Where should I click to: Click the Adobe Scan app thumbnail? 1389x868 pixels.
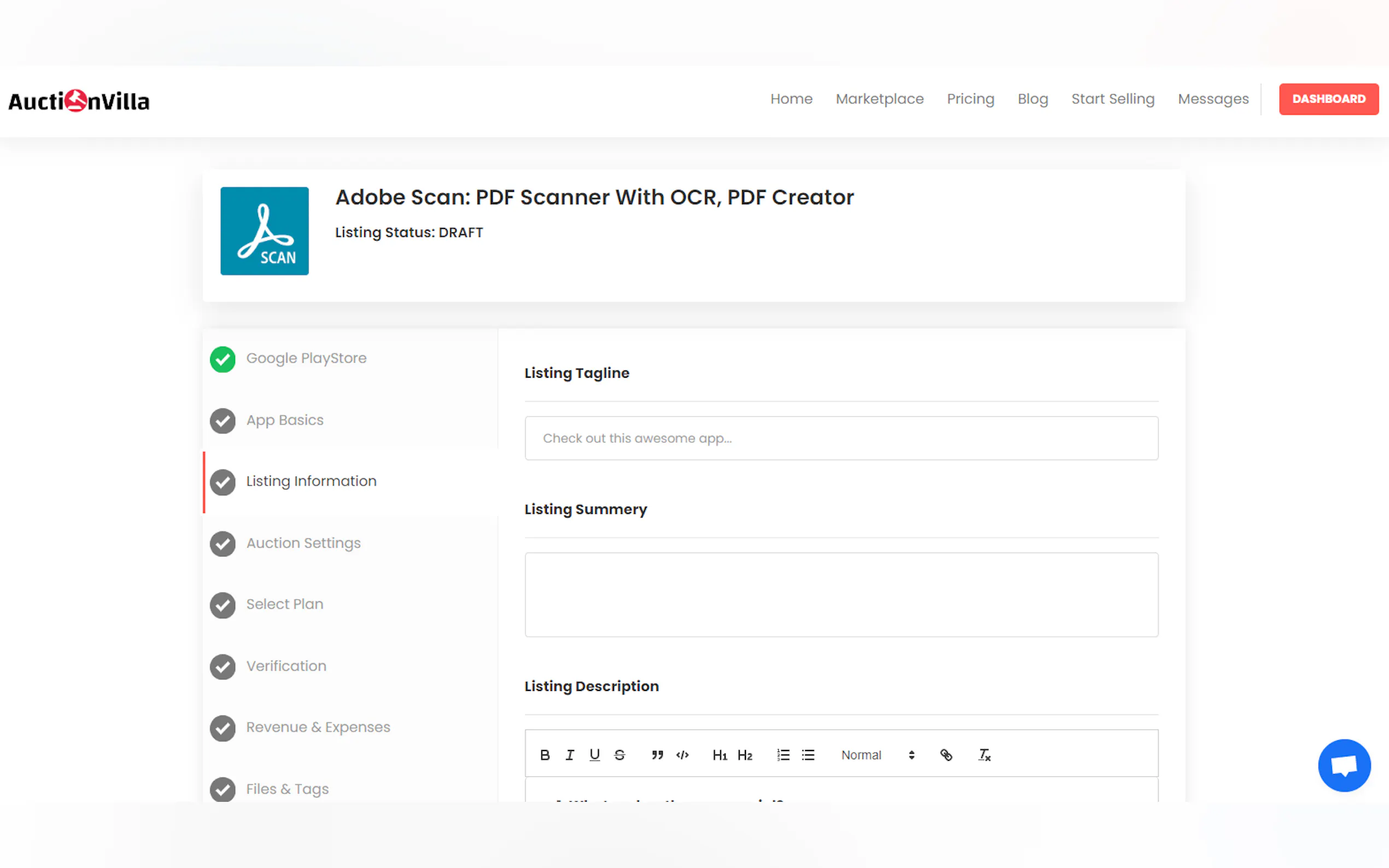[x=264, y=231]
